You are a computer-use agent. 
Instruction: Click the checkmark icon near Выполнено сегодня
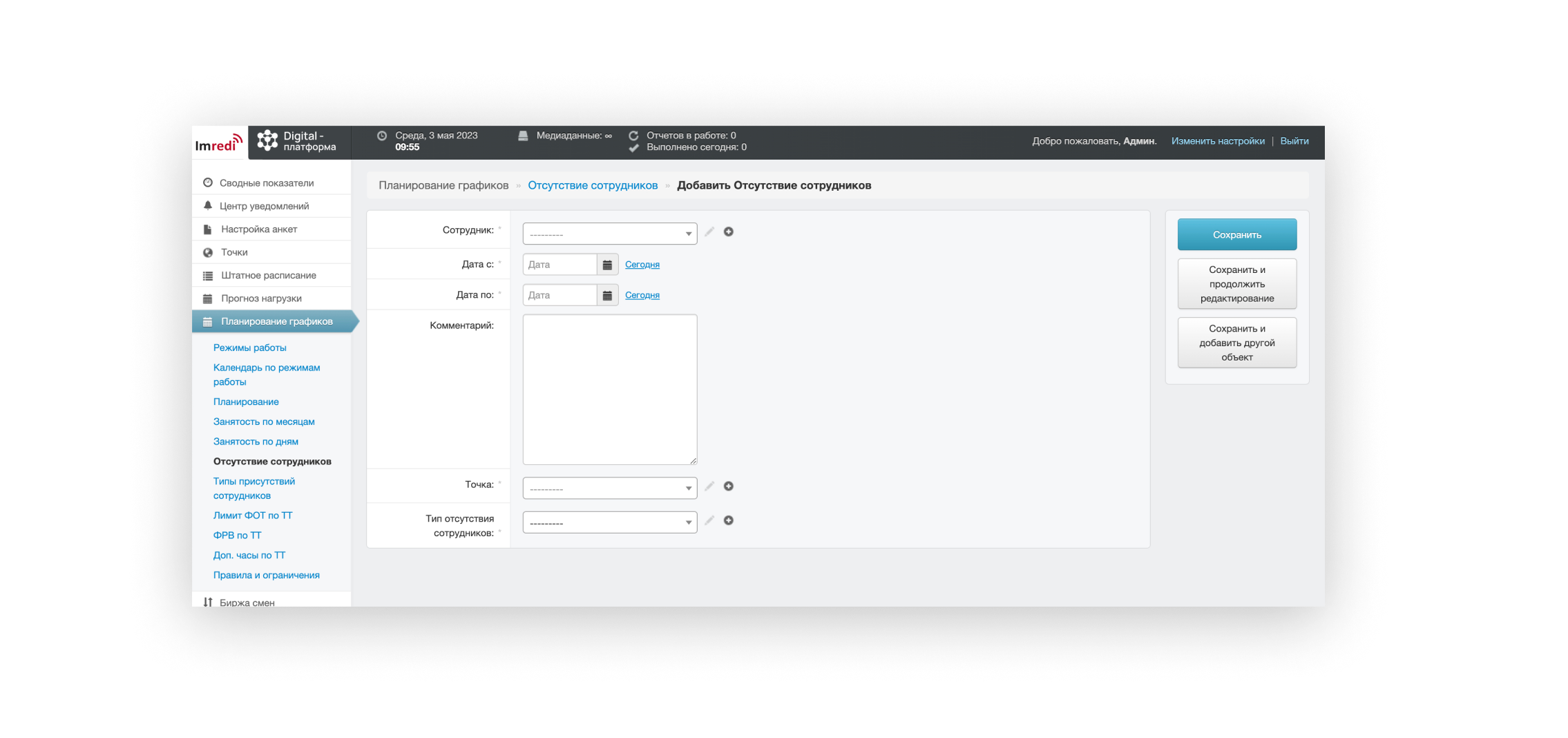633,147
